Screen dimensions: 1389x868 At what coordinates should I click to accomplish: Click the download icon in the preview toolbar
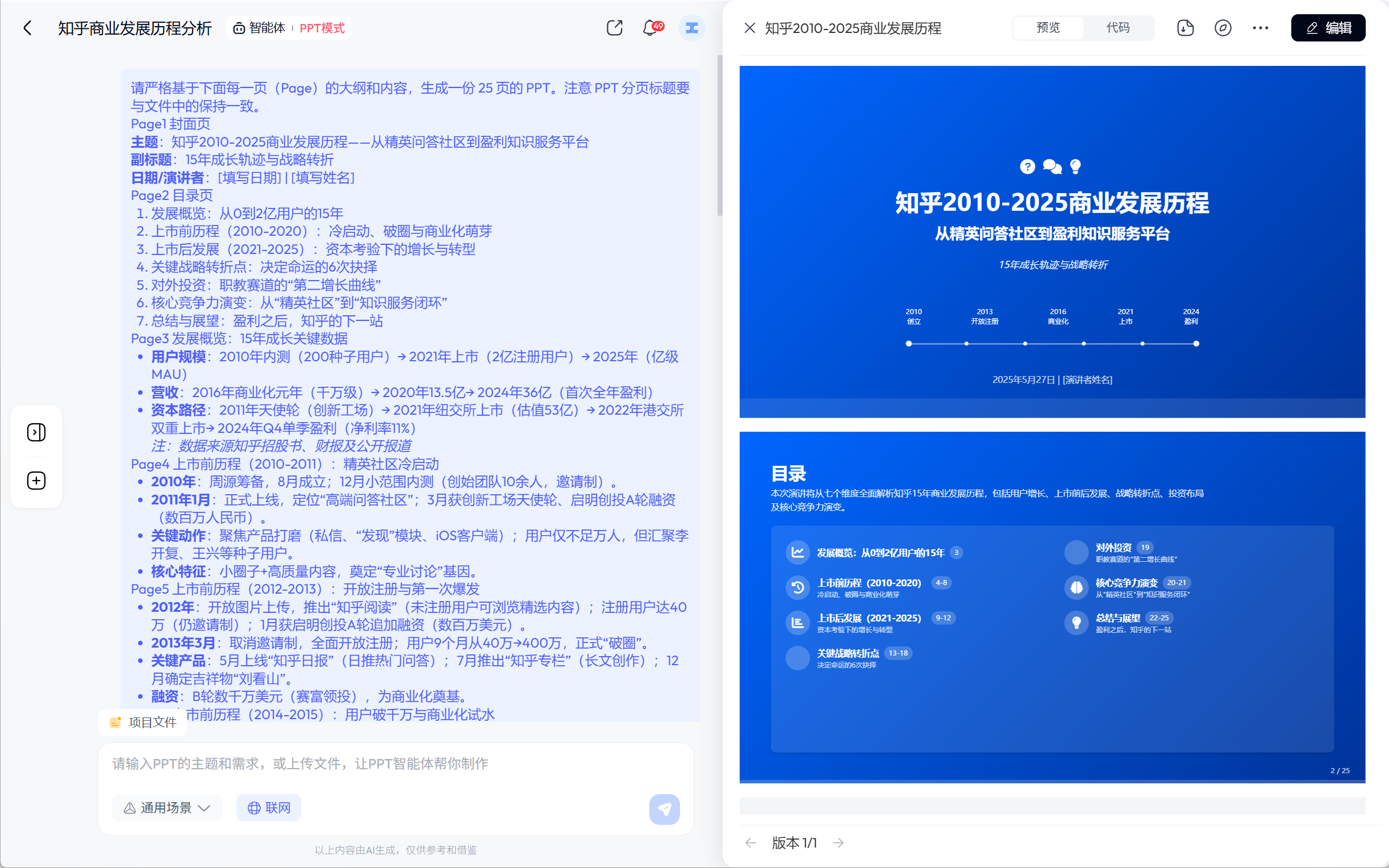coord(1185,28)
